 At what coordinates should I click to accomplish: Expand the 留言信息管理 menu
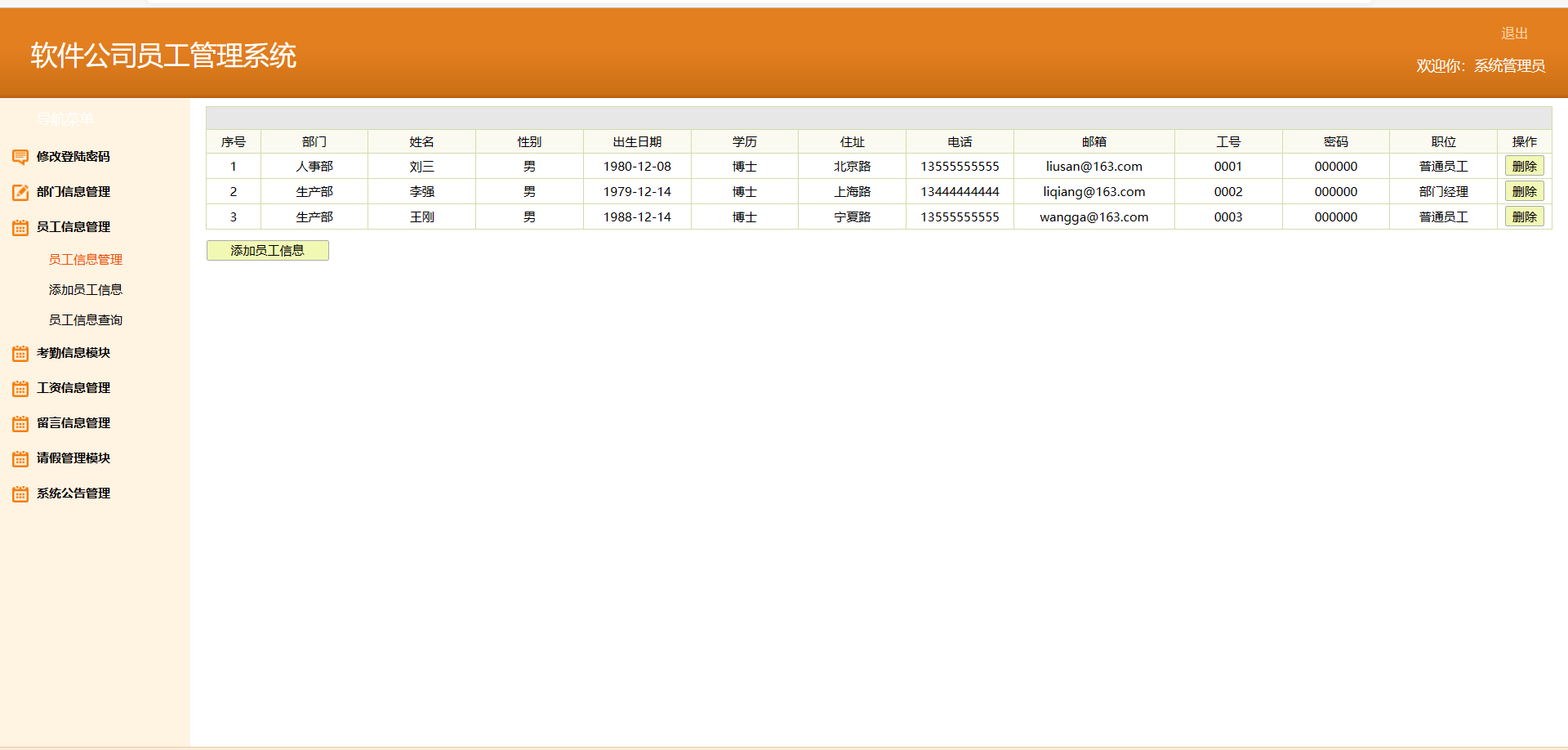73,422
